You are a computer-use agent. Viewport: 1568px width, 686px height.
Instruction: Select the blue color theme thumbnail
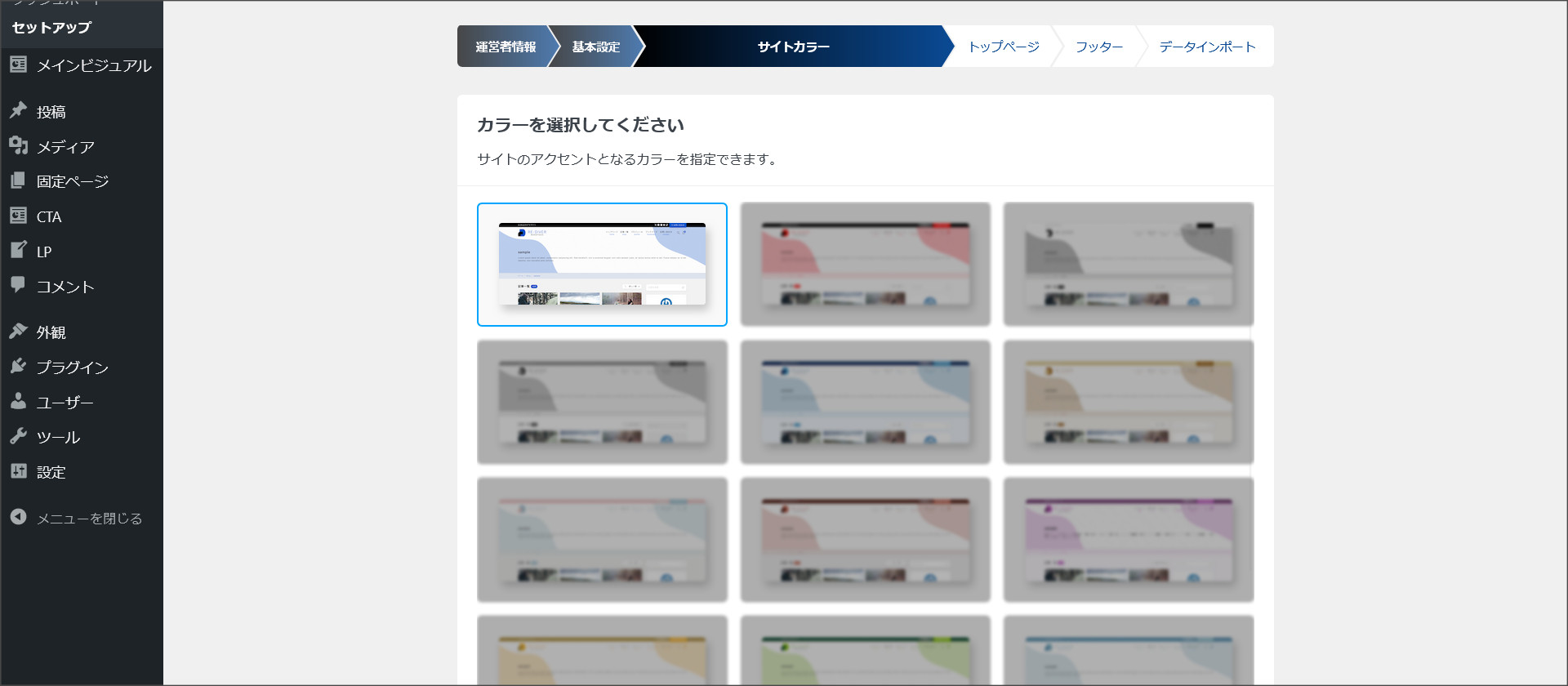[602, 265]
